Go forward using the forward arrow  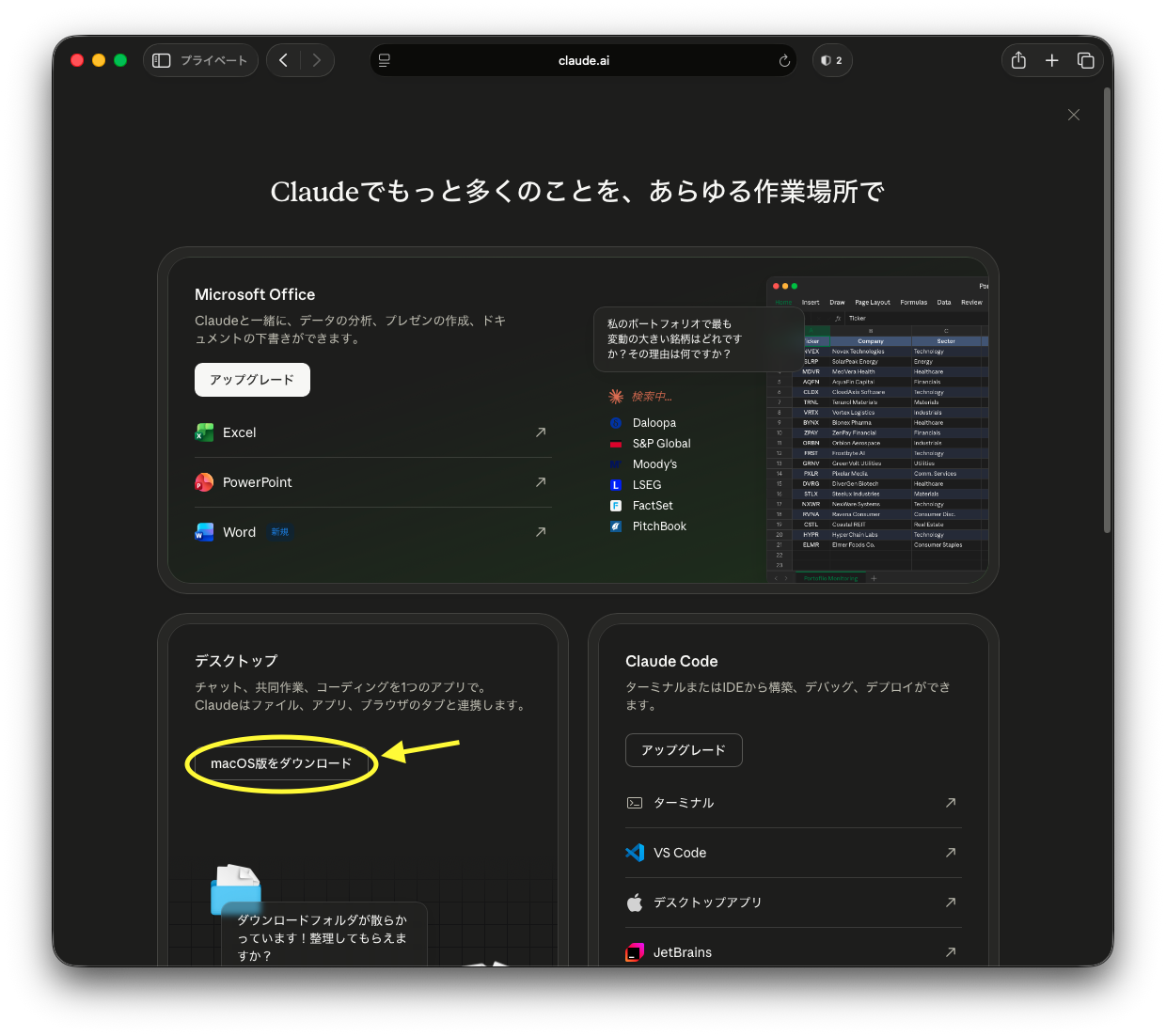click(x=317, y=60)
